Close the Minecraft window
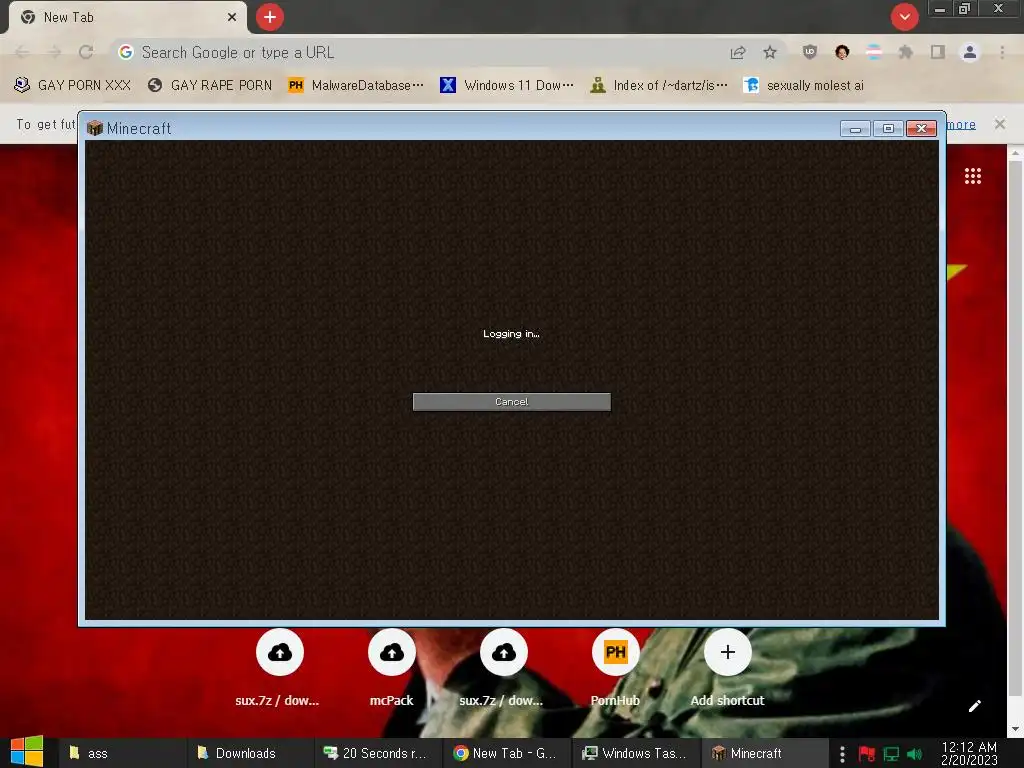Screen dimensions: 1024x768 (921, 129)
